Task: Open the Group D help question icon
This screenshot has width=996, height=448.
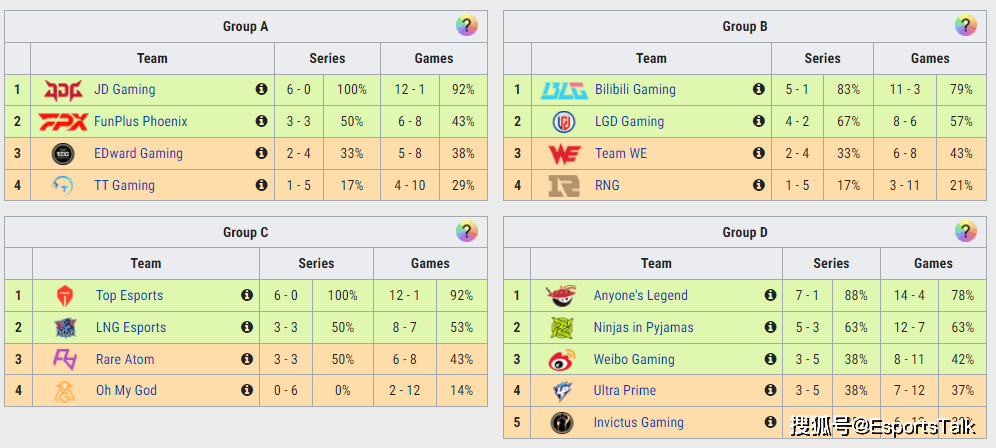Action: pyautogui.click(x=966, y=231)
